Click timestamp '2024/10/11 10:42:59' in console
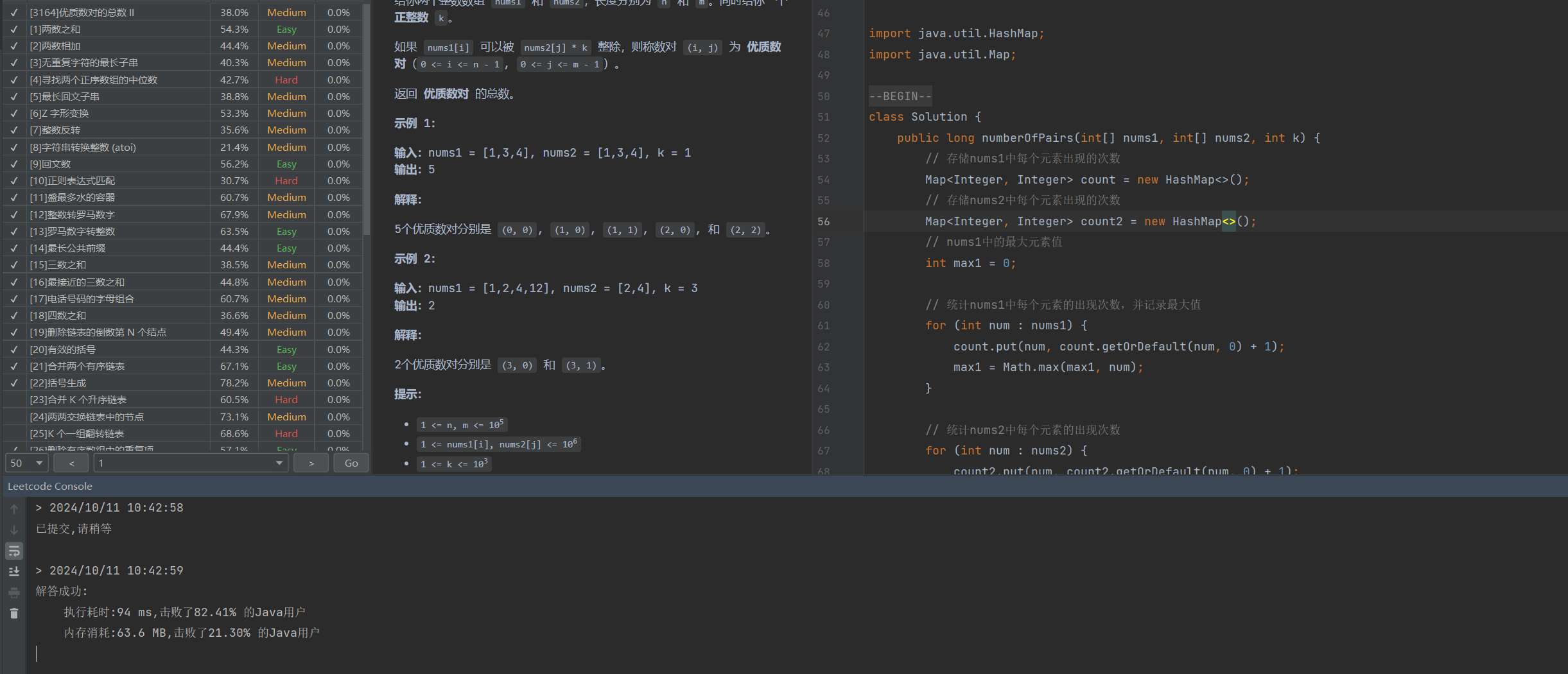1568x674 pixels. pos(116,571)
